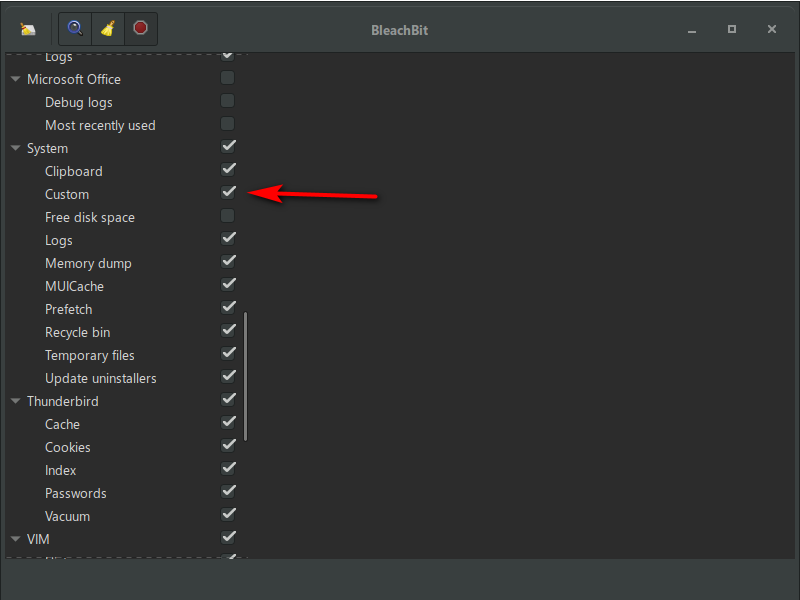Click the Preview magnifier icon

[75, 29]
